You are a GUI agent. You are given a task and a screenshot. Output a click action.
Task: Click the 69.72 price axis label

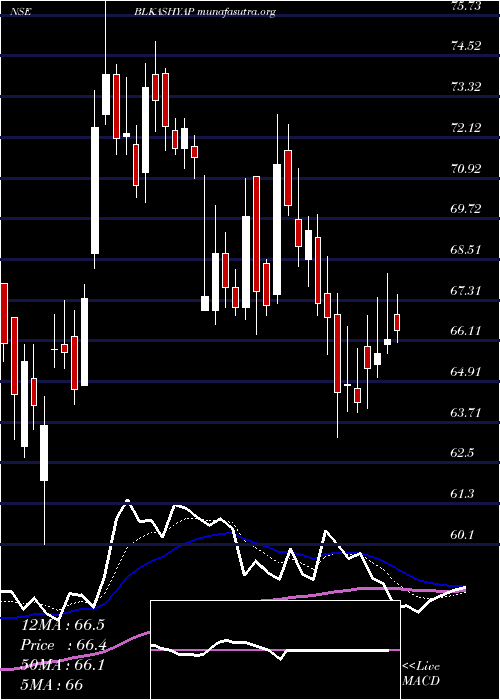point(466,209)
